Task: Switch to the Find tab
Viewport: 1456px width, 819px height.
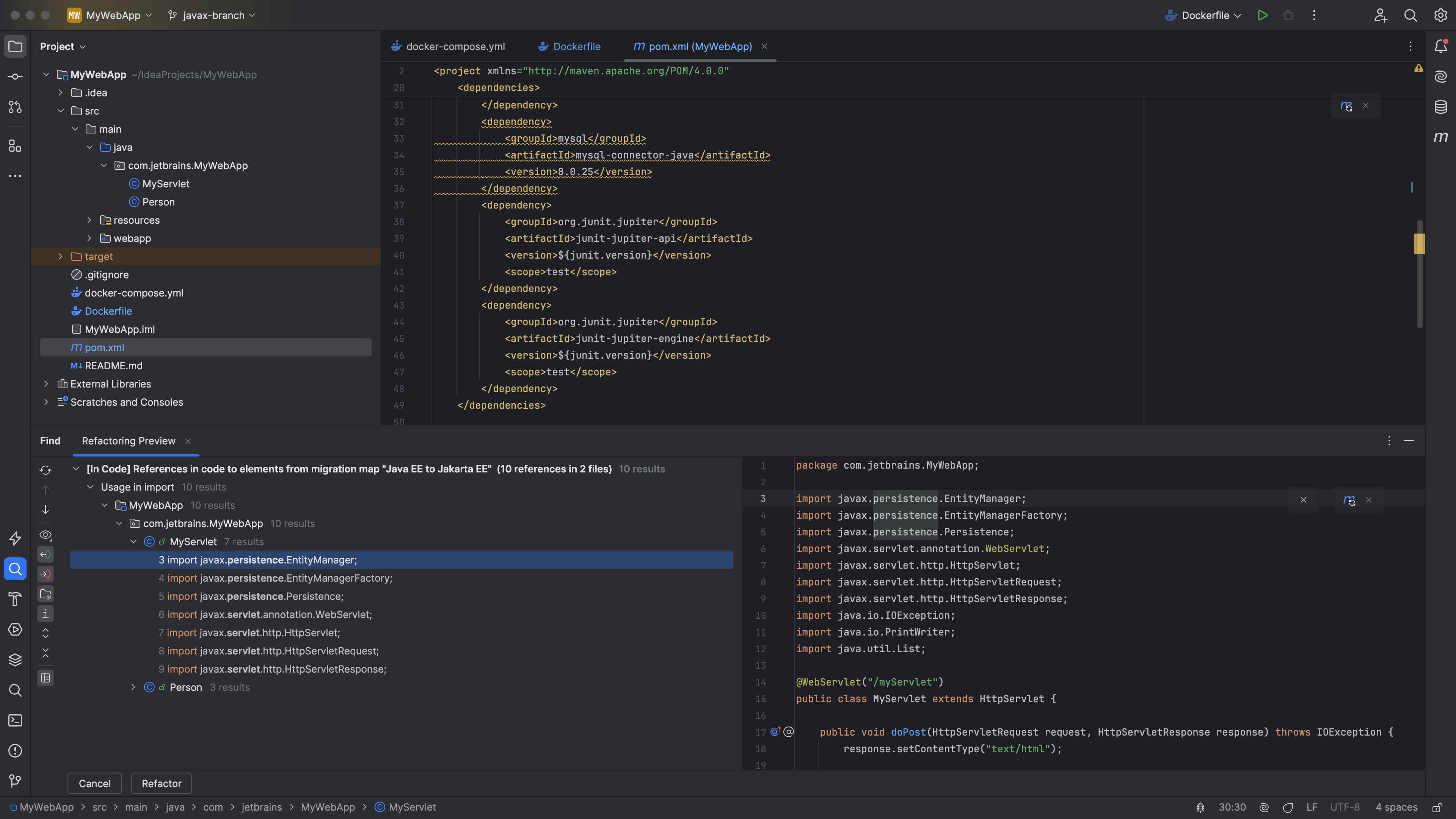Action: 50,441
